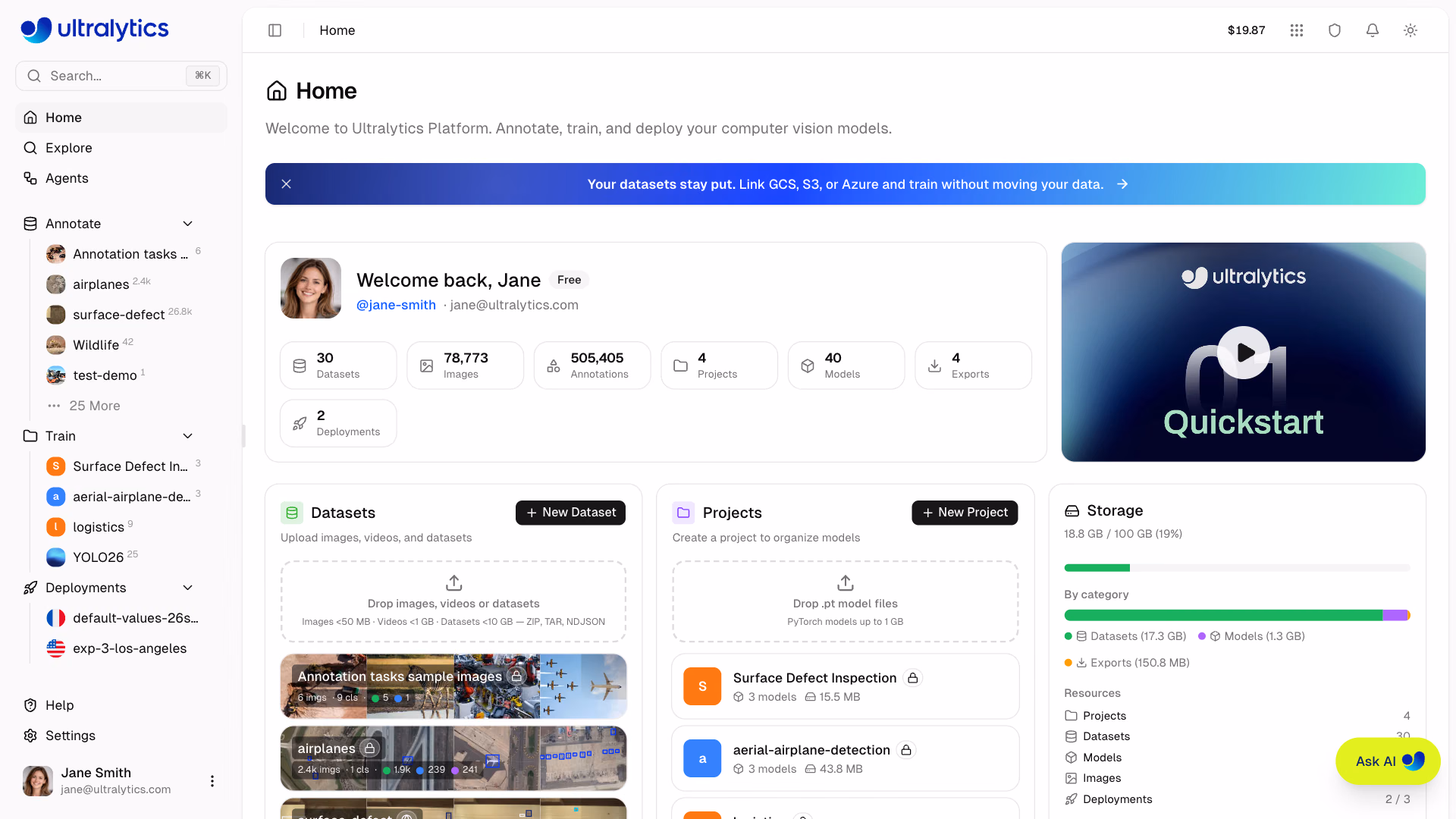The height and width of the screenshot is (819, 1456).
Task: Open Explore in sidebar
Action: pyautogui.click(x=121, y=148)
